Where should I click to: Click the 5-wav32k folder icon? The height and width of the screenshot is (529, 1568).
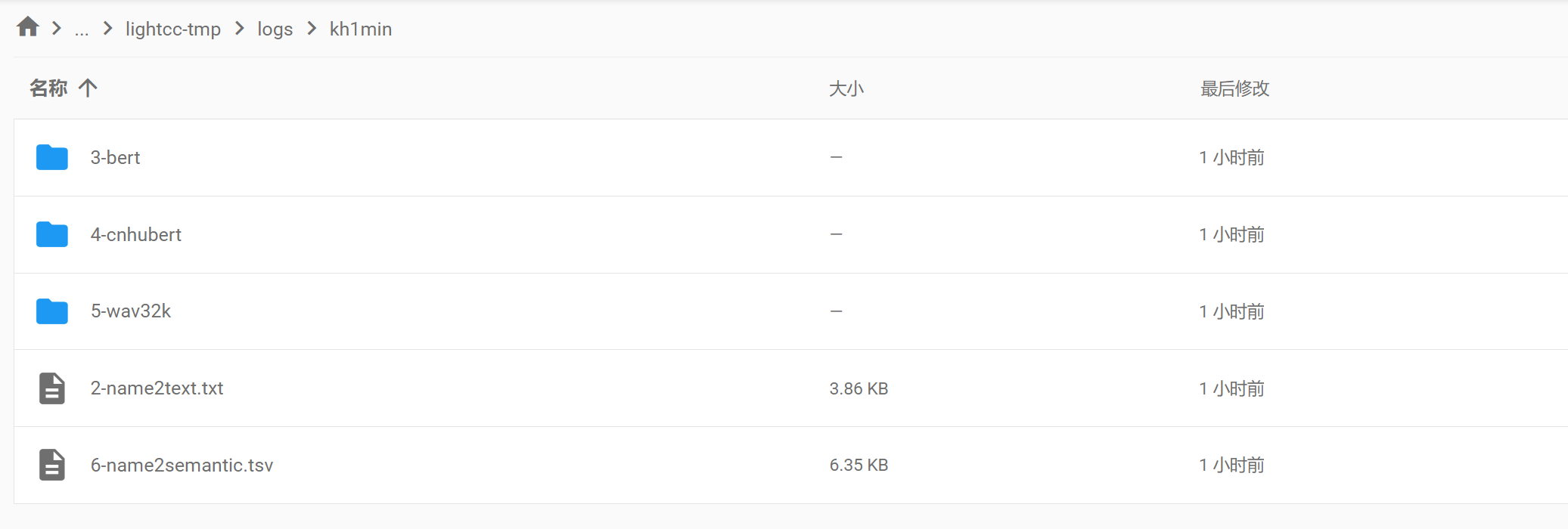click(52, 311)
